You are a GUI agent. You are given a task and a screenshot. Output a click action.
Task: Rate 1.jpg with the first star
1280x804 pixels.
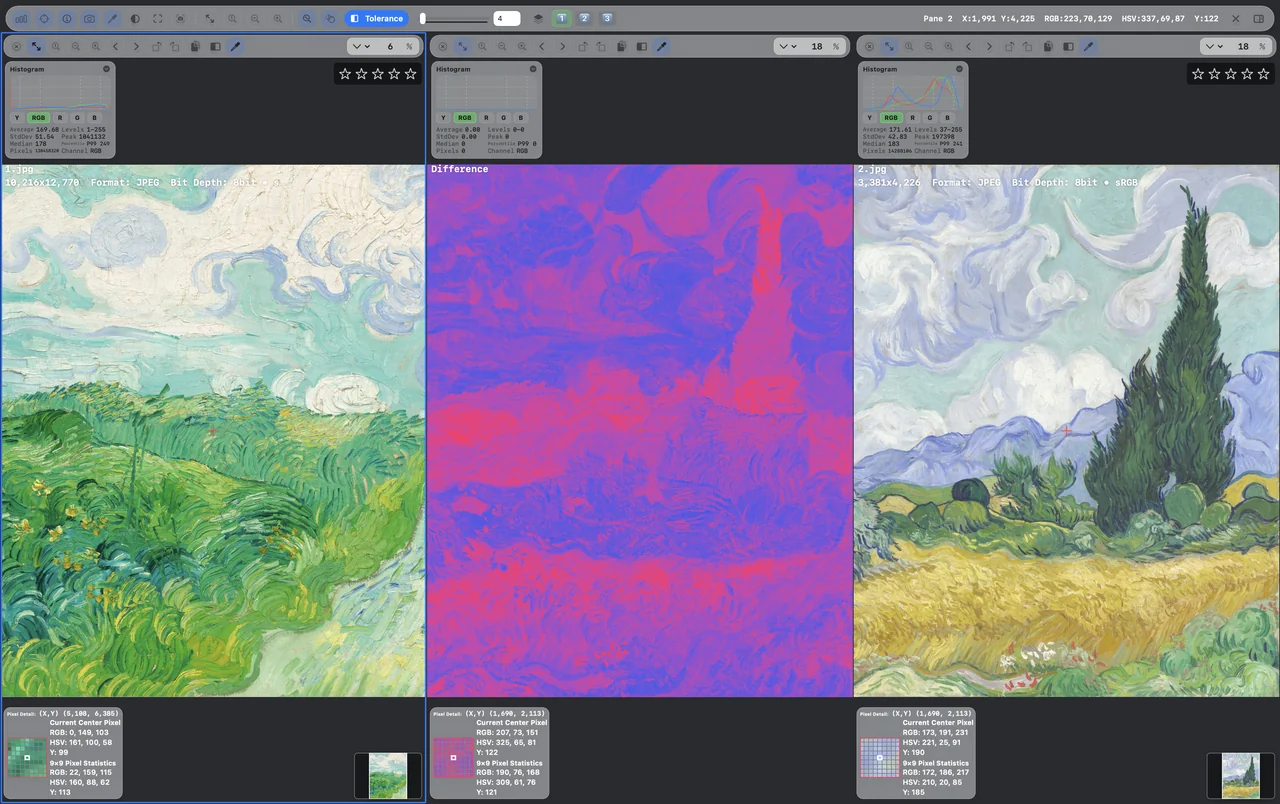345,74
